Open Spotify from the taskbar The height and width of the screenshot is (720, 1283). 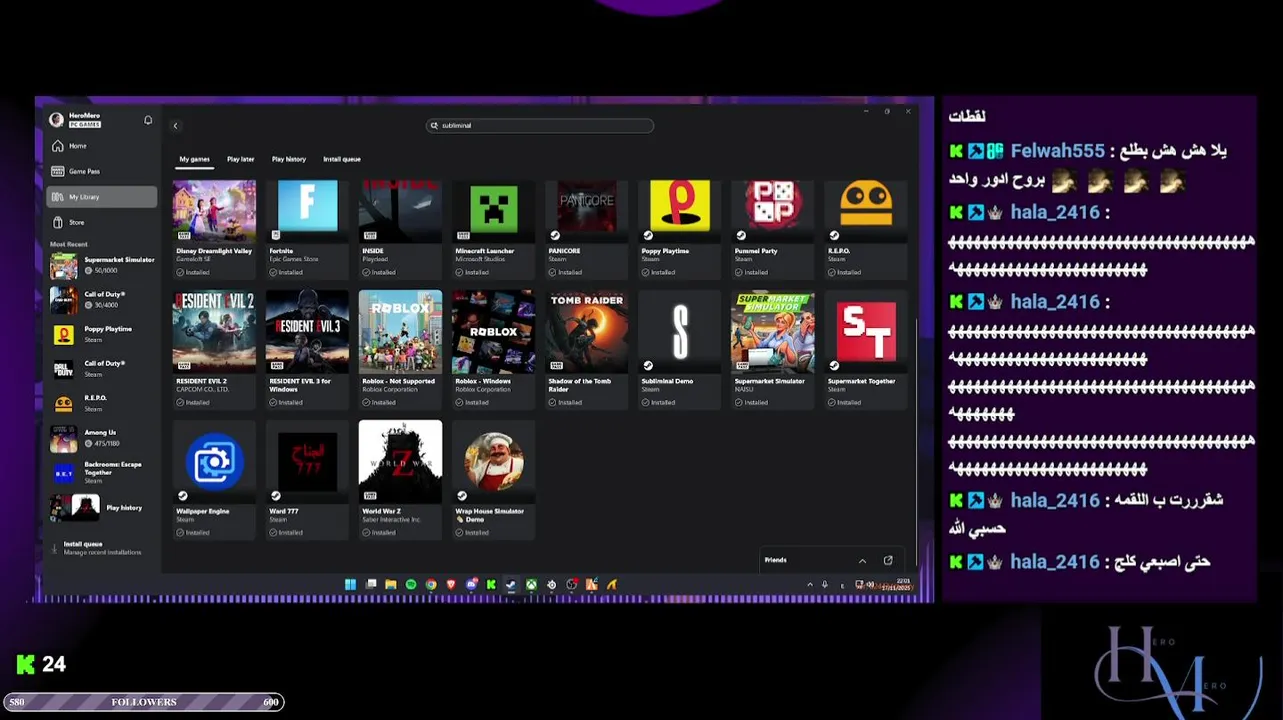tap(411, 585)
